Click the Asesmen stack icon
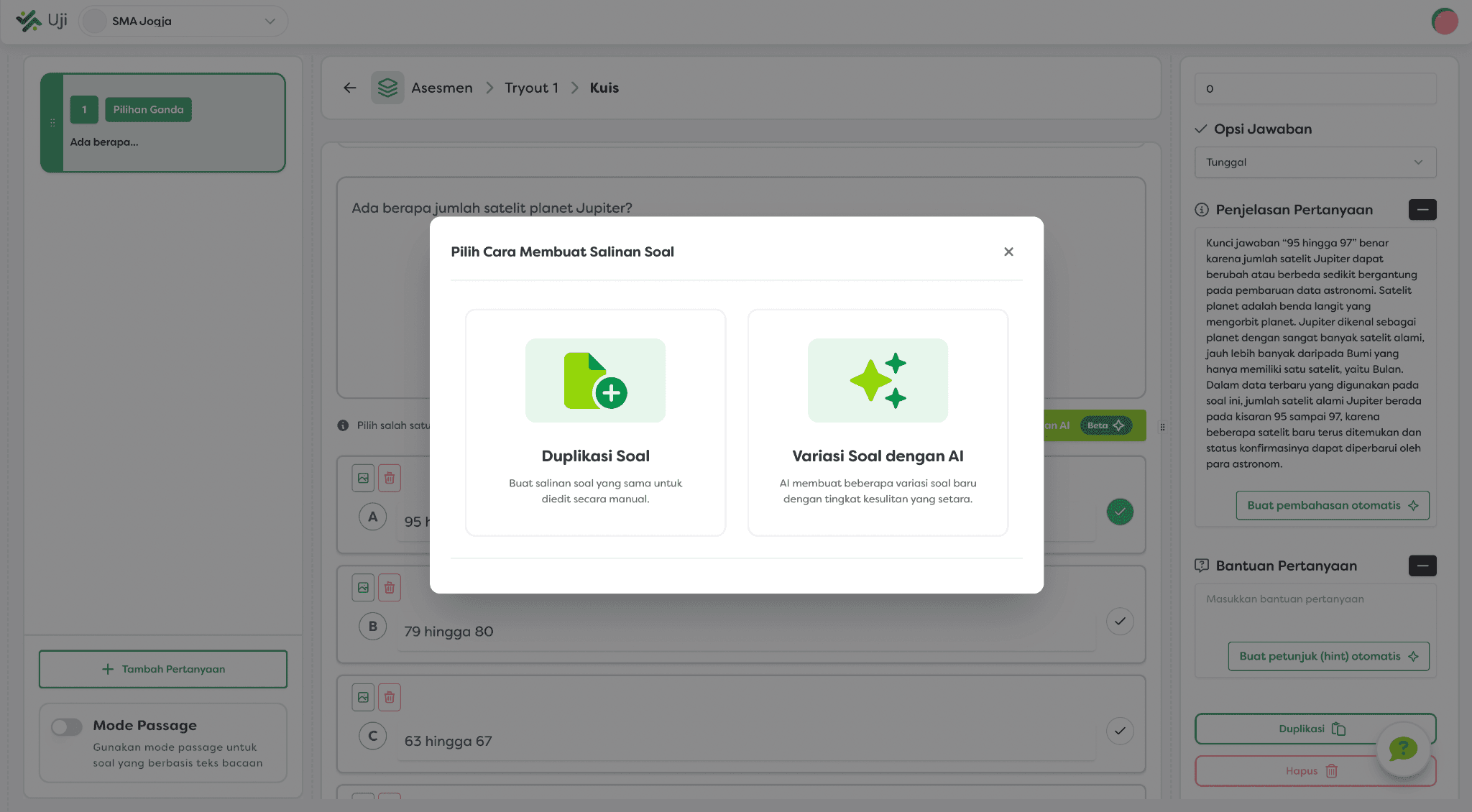The height and width of the screenshot is (812, 1472). pos(387,88)
